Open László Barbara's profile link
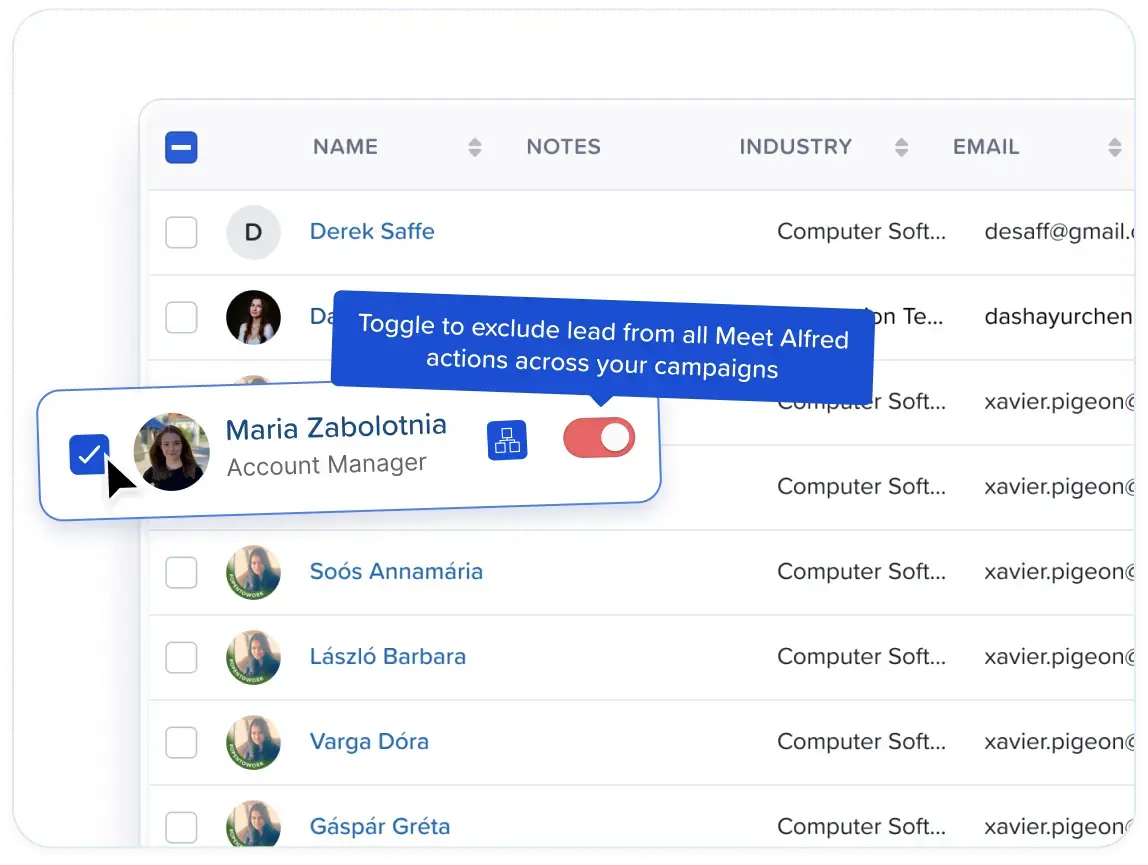1148x865 pixels. click(387, 656)
